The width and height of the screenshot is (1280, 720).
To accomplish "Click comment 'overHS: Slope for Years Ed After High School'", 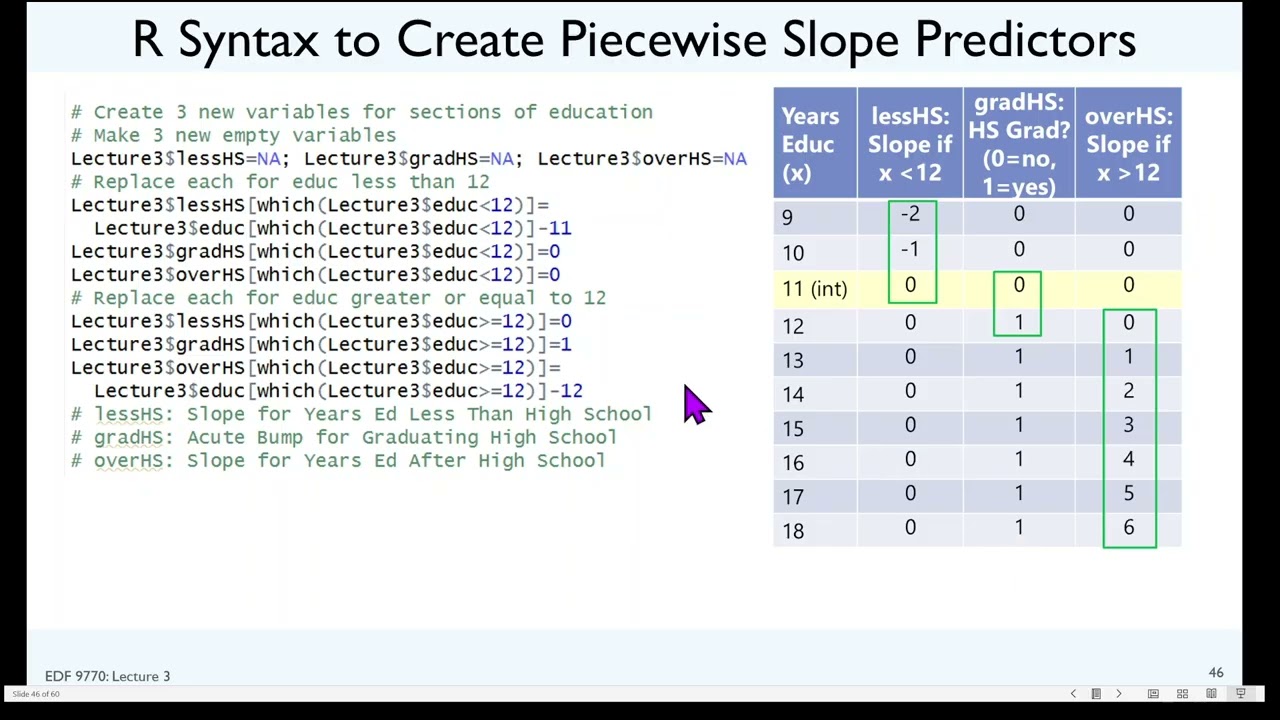I will point(338,460).
